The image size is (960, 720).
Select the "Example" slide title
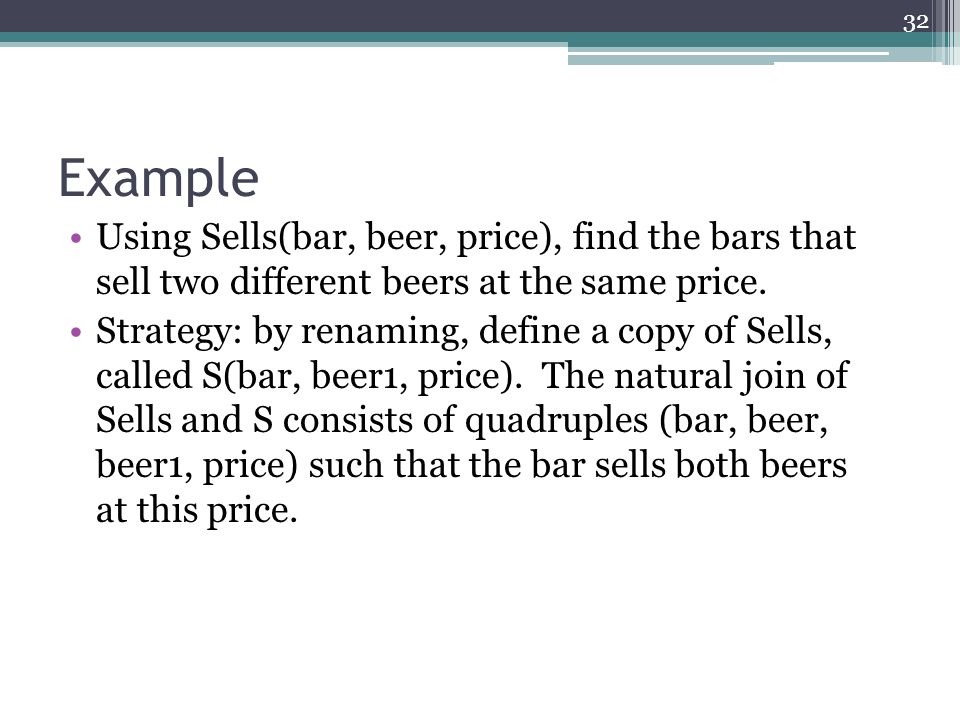click(159, 178)
